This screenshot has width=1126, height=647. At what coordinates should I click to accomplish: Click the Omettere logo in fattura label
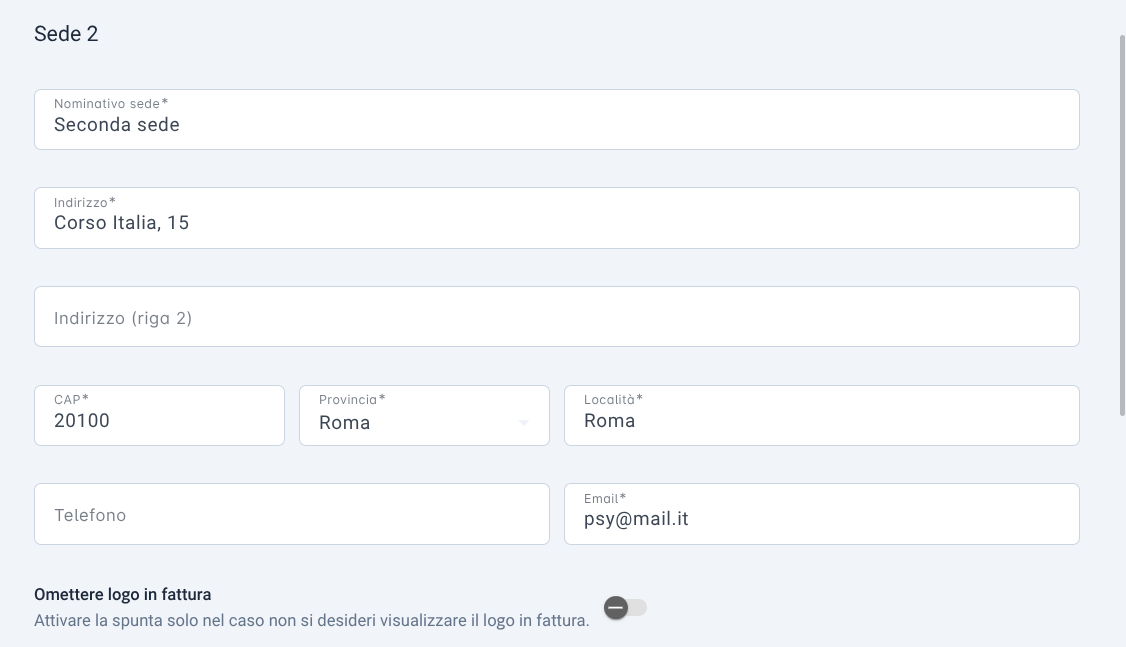123,595
